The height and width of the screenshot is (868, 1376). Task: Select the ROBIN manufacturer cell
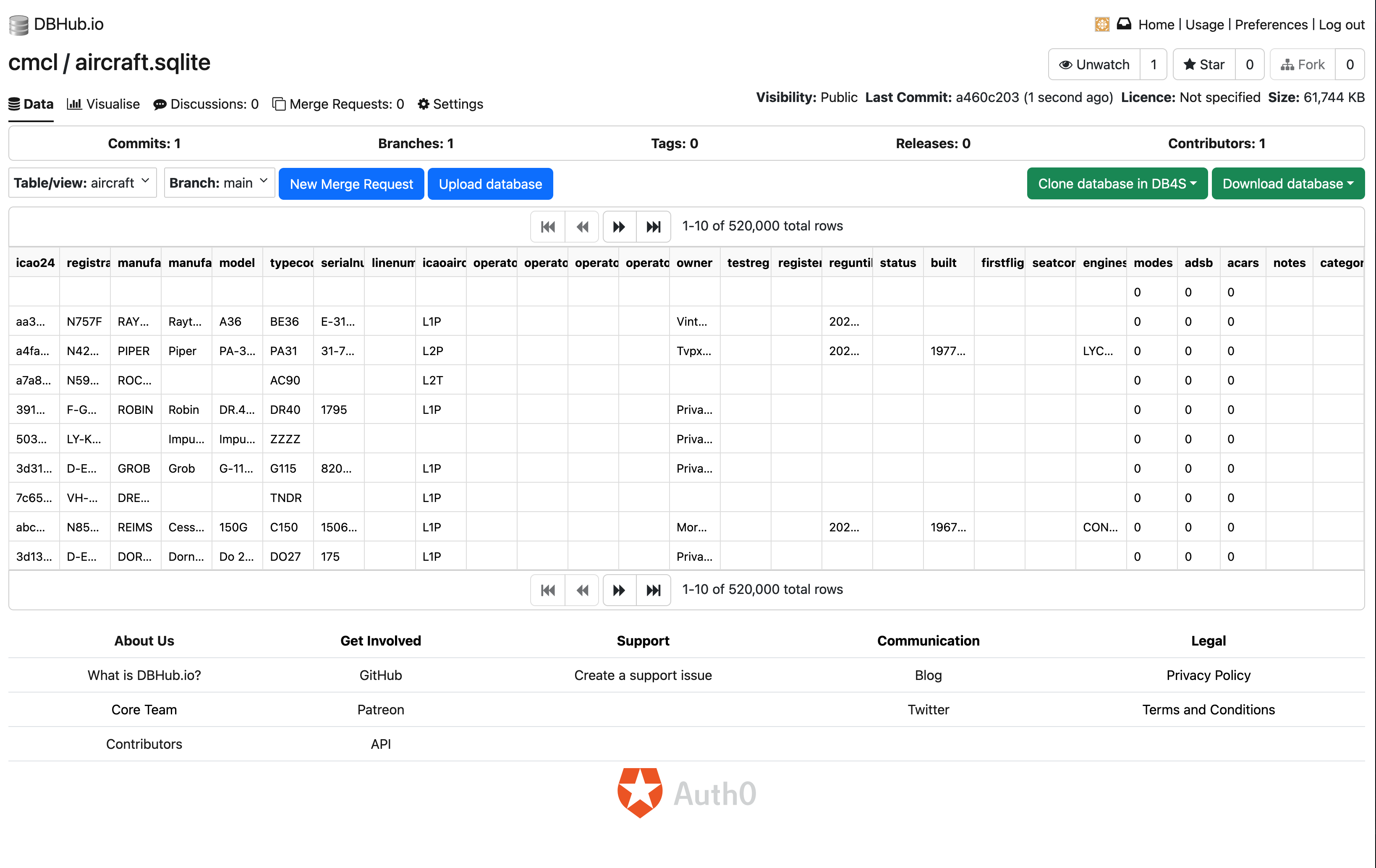[x=136, y=410]
